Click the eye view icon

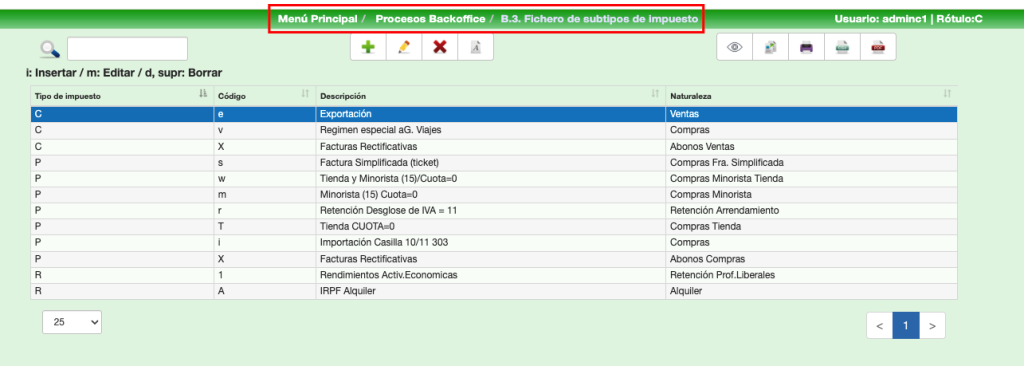(735, 47)
